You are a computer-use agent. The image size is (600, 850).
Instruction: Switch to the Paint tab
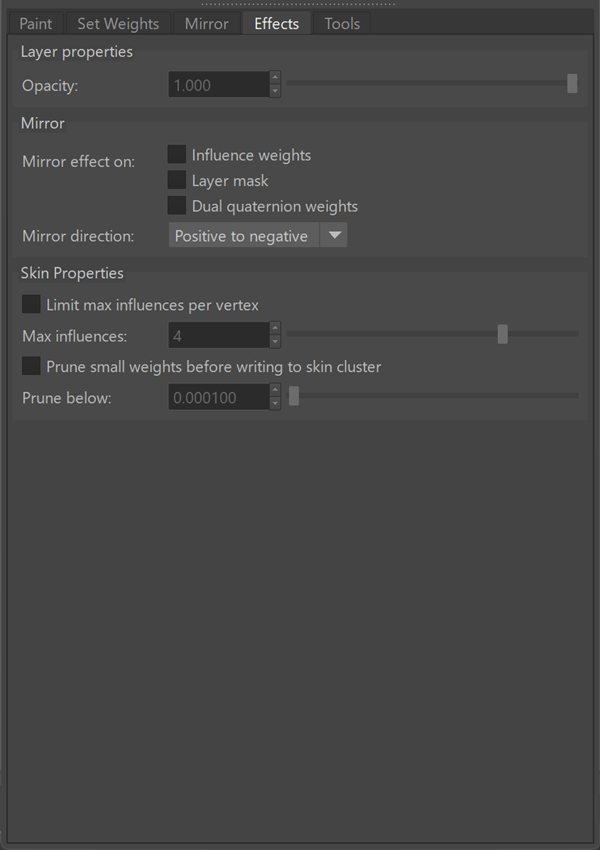(36, 24)
